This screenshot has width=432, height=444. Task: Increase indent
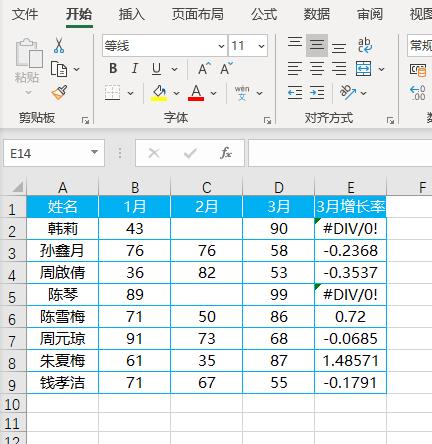(317, 93)
